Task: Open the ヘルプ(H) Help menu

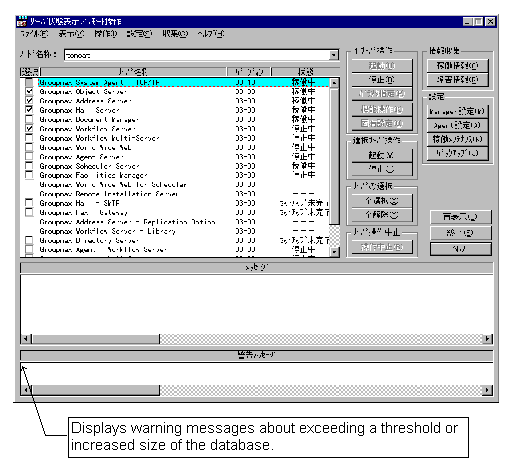Action: click(x=211, y=34)
